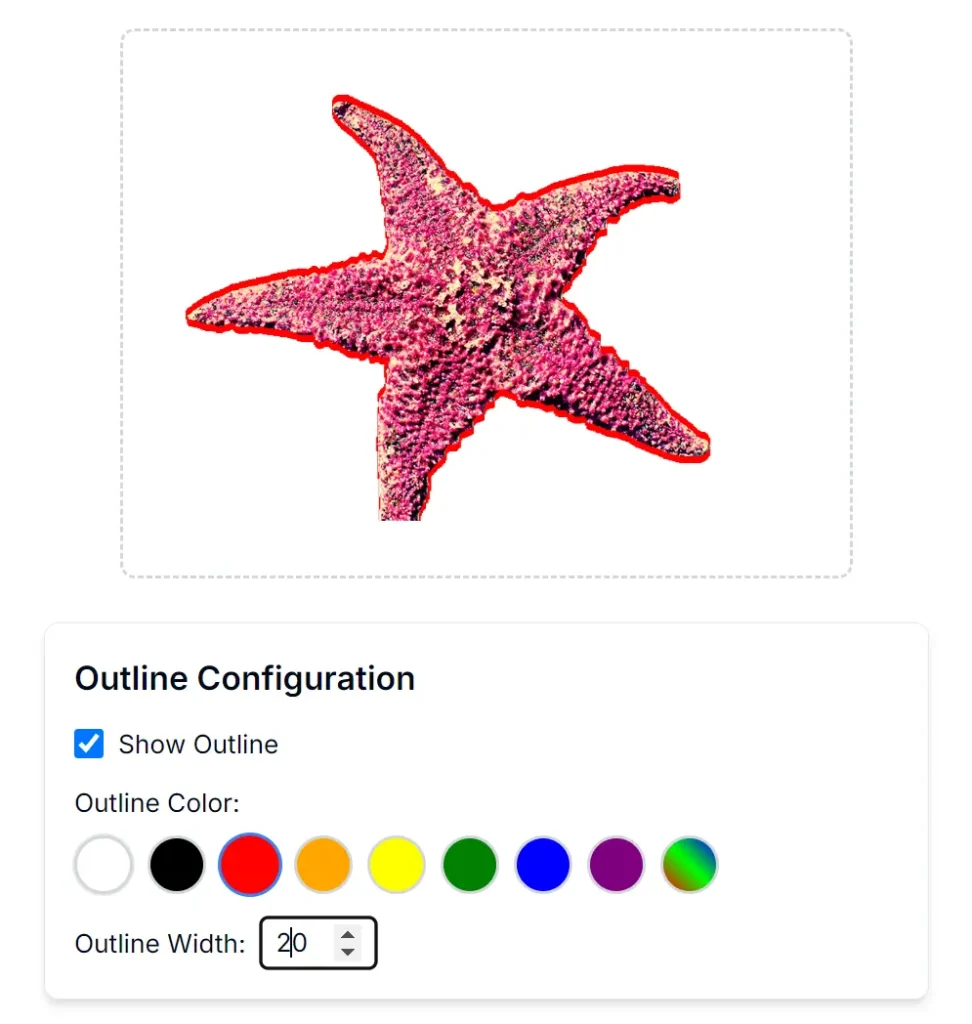Click the currently selected red color swatch

coord(249,864)
